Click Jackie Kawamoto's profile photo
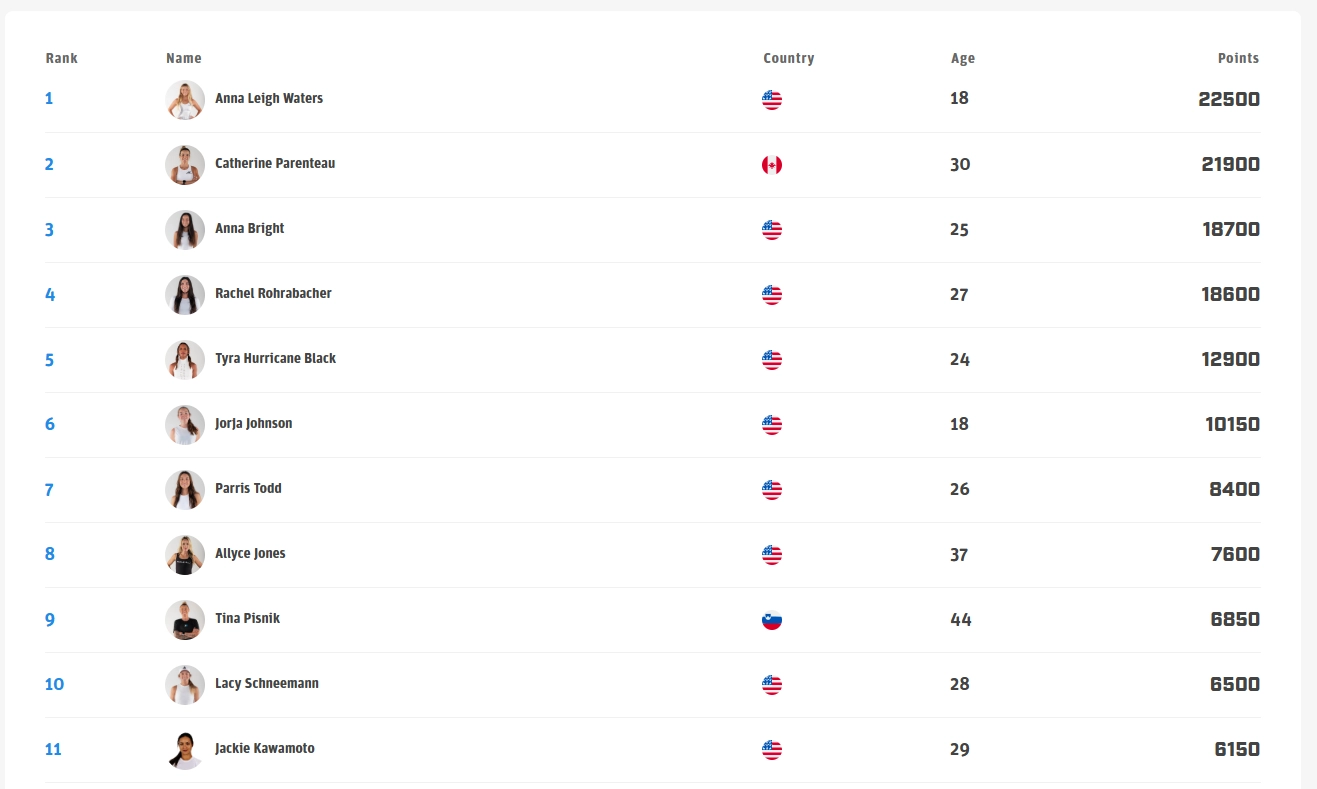1317x789 pixels. click(185, 750)
